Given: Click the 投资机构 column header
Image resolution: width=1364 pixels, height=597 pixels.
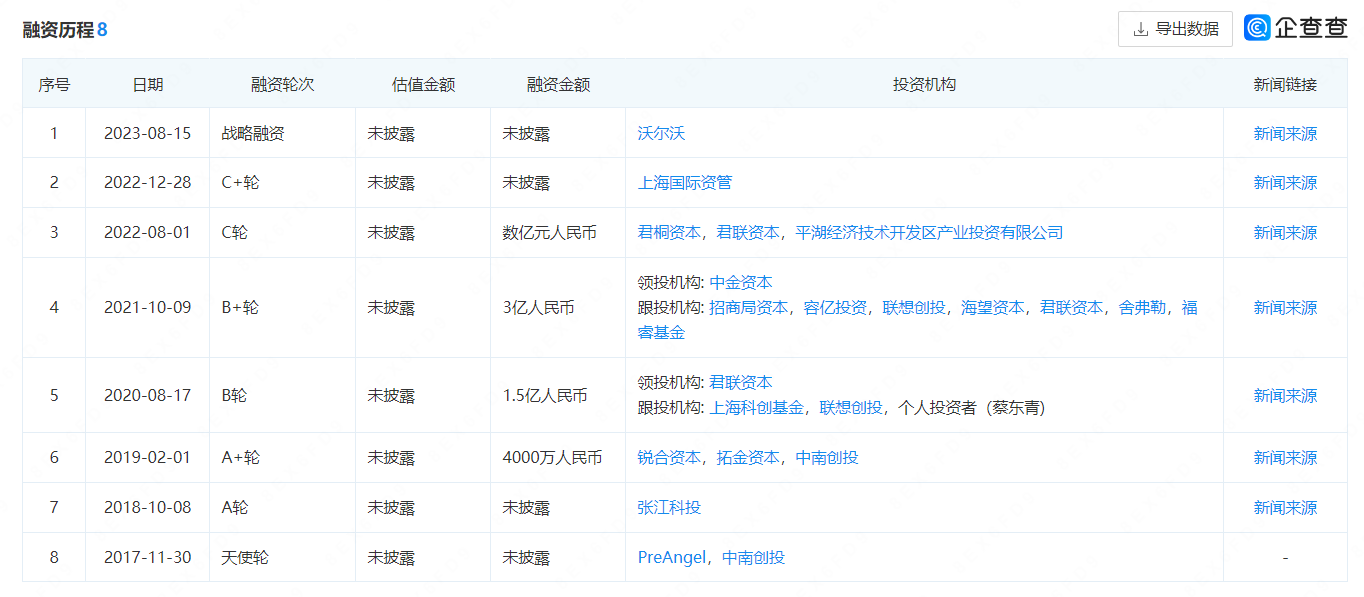Looking at the screenshot, I should [924, 84].
